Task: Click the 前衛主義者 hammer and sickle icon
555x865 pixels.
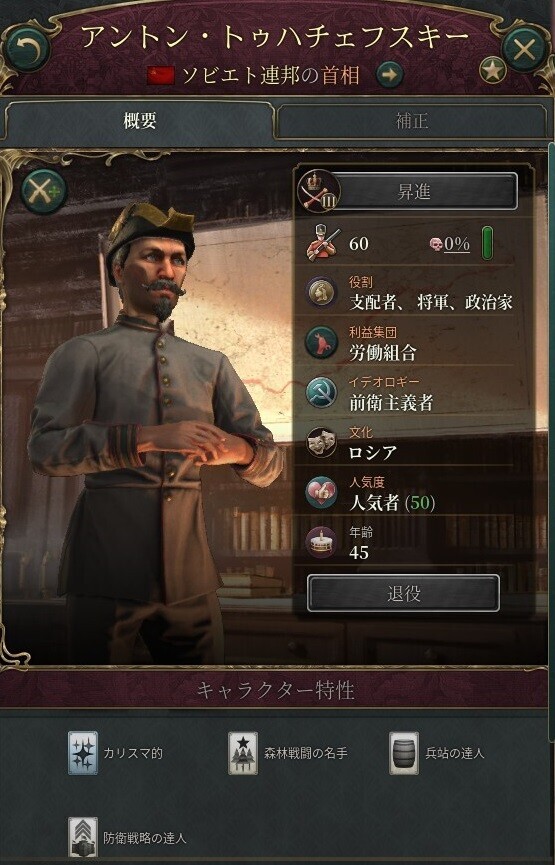Action: coord(321,392)
